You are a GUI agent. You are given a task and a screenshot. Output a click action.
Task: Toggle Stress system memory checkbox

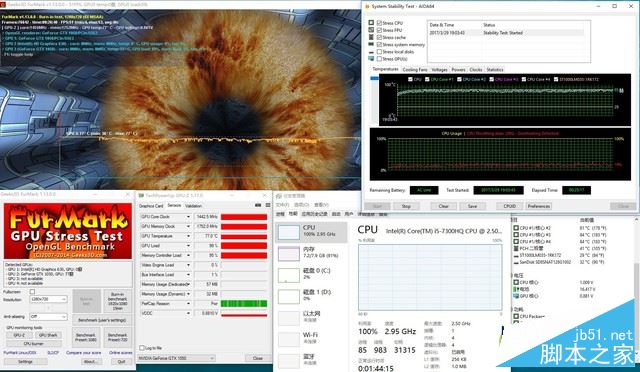(x=379, y=45)
